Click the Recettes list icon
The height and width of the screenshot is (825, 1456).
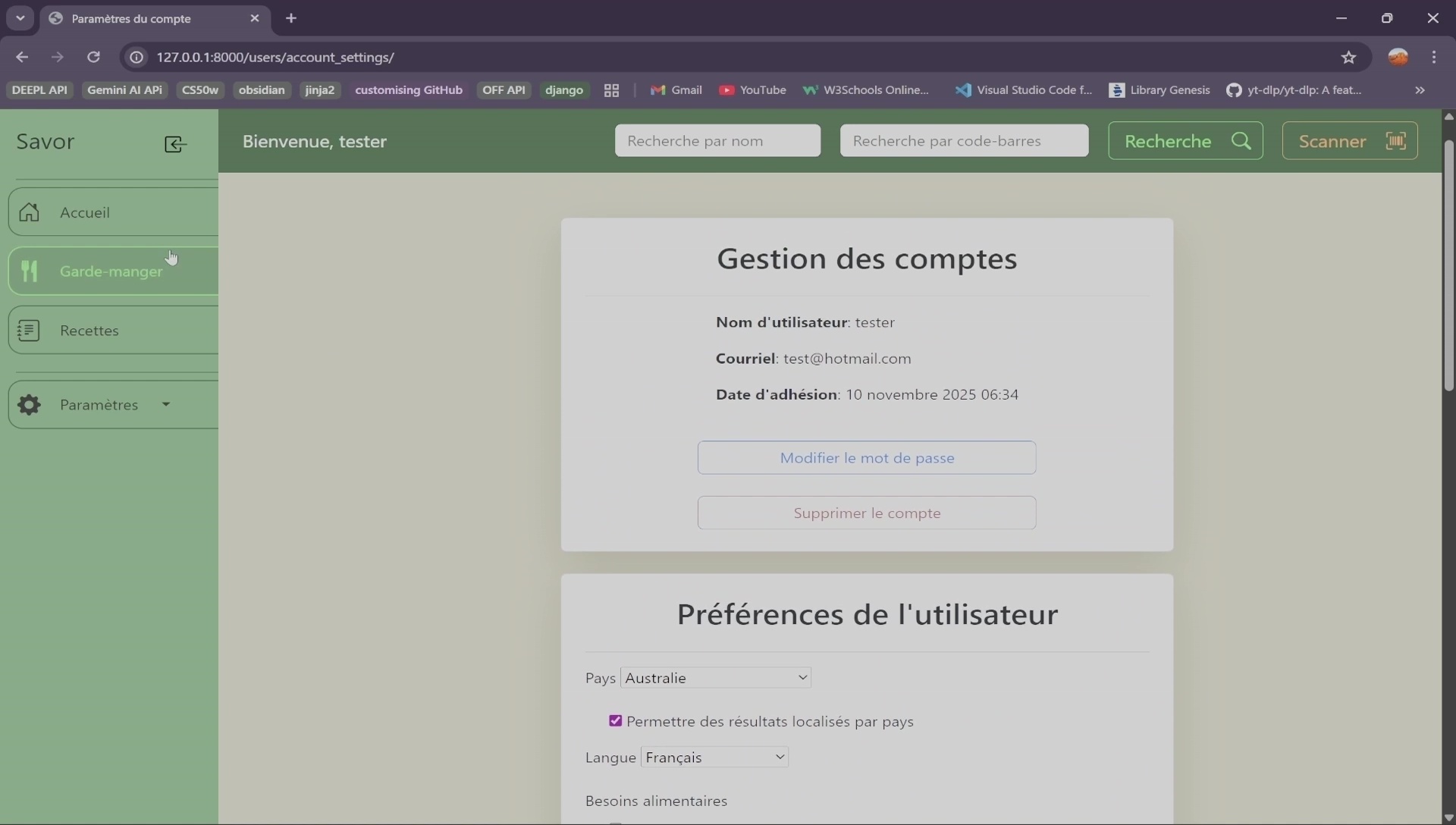tap(29, 331)
